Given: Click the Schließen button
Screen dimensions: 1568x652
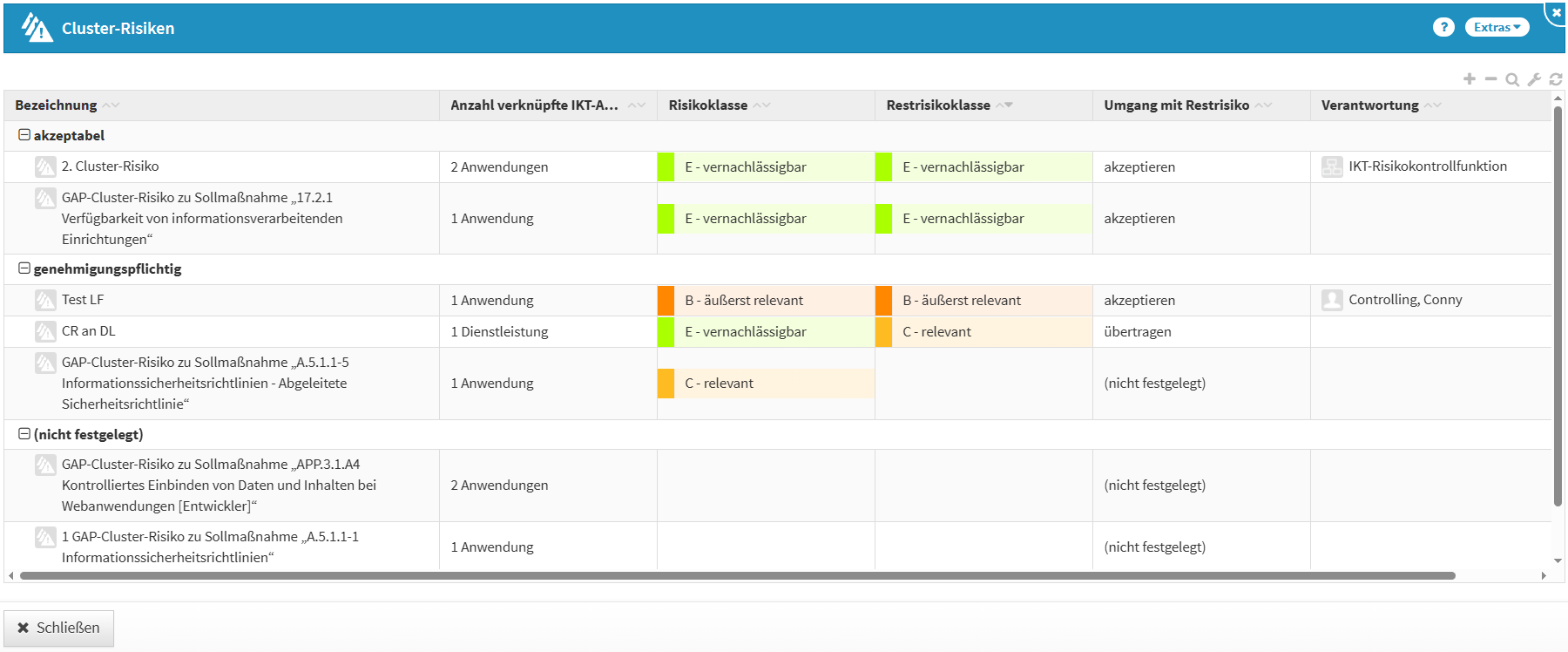Looking at the screenshot, I should (x=59, y=628).
